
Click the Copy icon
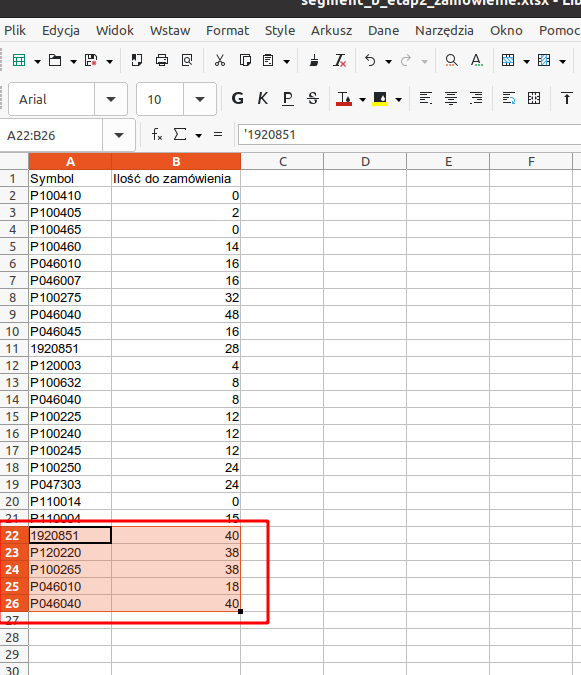point(245,60)
